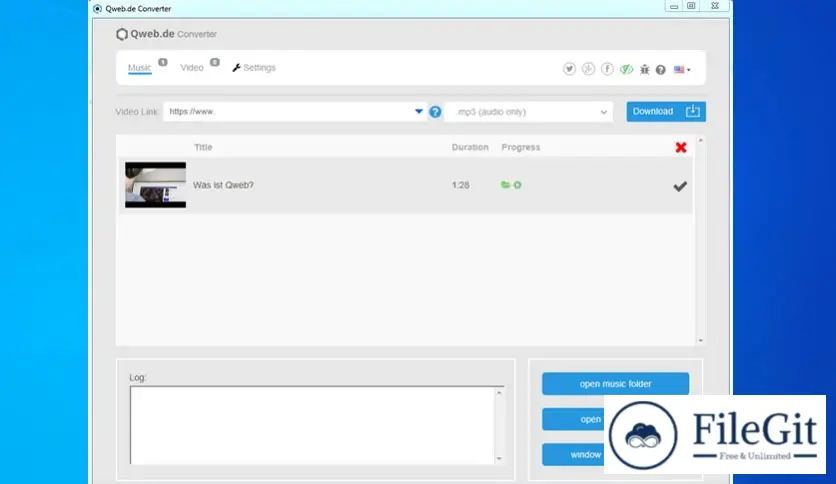Click the checkmark on the Was ist Qweb row

[680, 186]
